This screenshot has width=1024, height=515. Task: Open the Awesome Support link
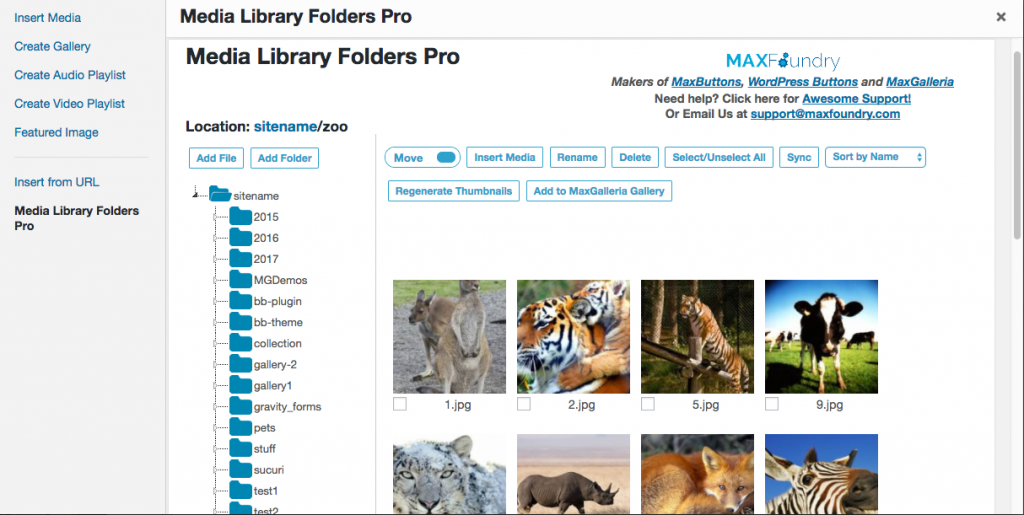(856, 99)
